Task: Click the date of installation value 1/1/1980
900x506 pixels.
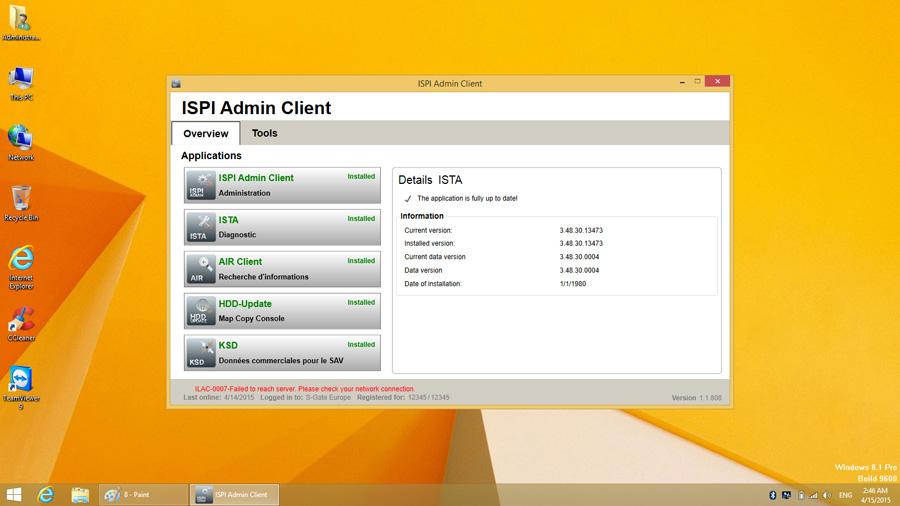Action: click(x=573, y=283)
